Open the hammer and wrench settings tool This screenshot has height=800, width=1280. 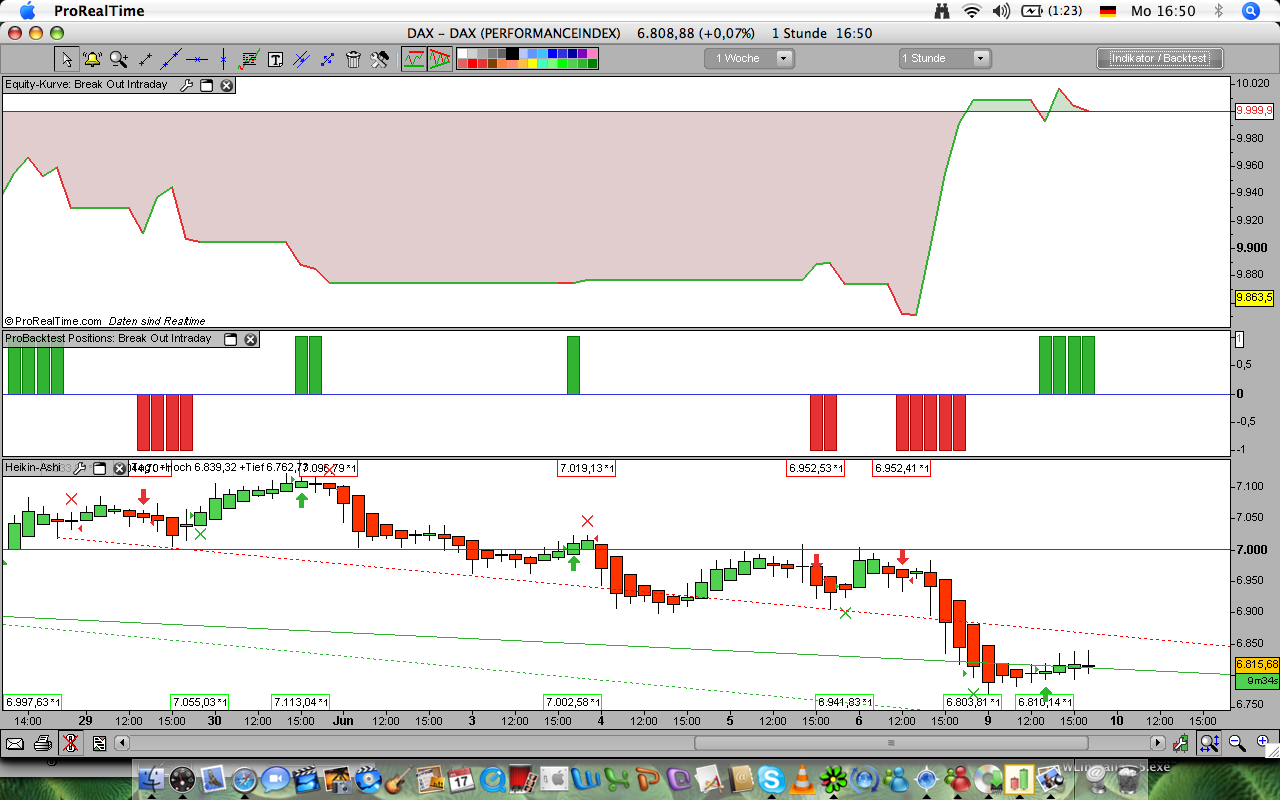pyautogui.click(x=379, y=59)
